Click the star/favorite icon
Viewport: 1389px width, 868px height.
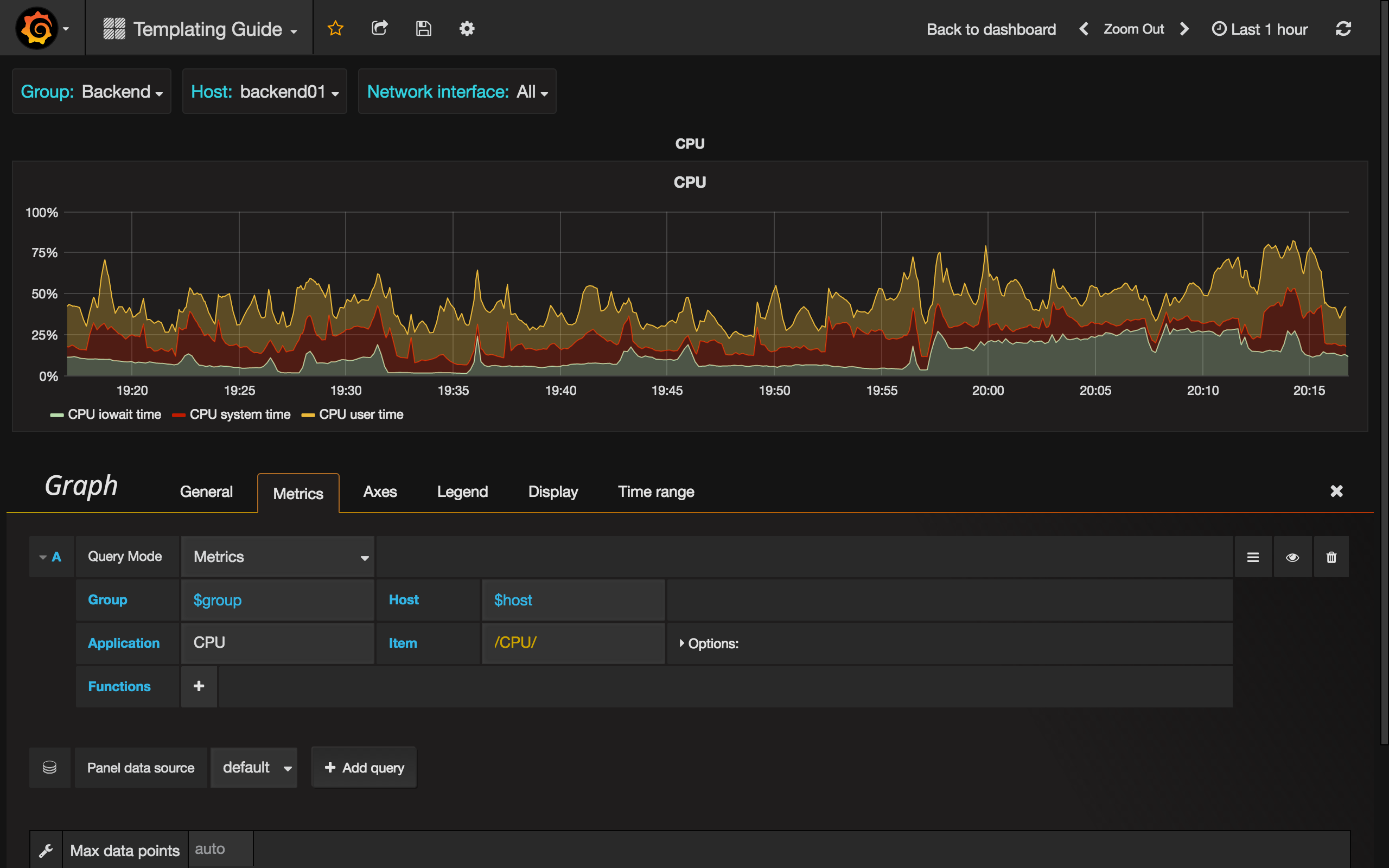click(335, 28)
